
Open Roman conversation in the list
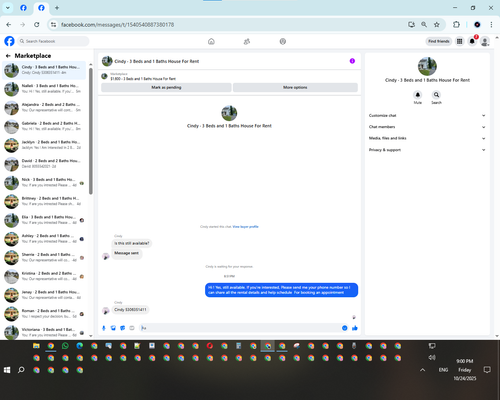pyautogui.click(x=44, y=314)
